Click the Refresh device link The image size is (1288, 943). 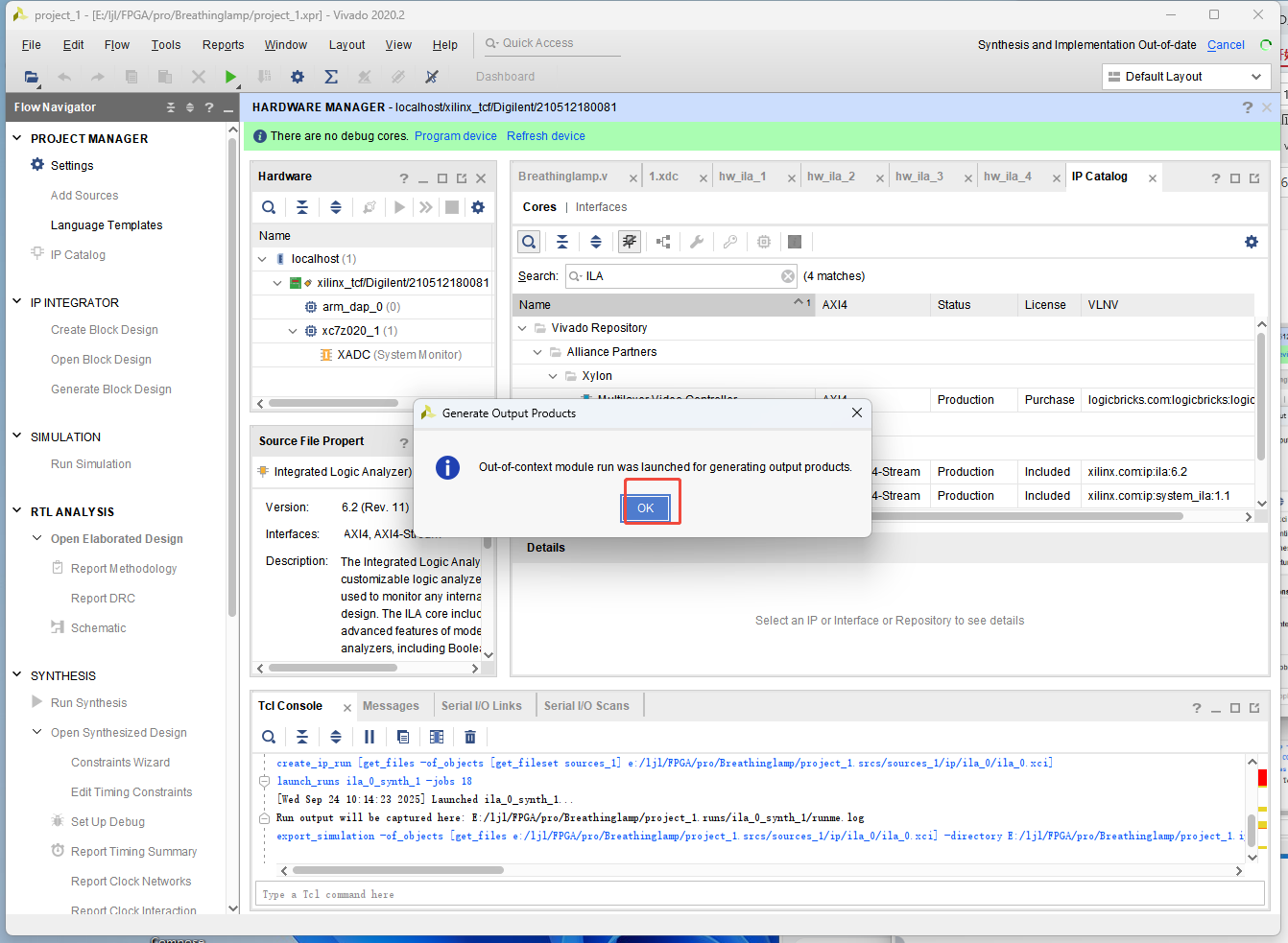click(546, 136)
